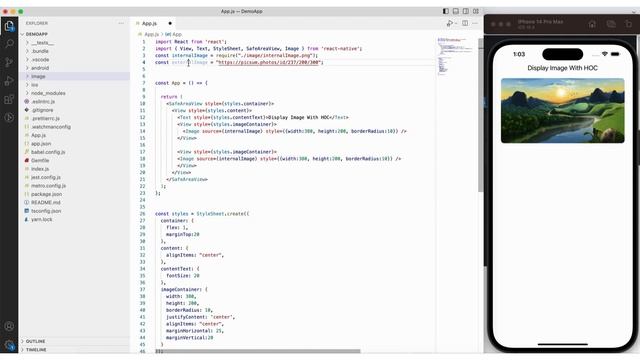Open the Search view in the activity bar
Viewport: 640px width, 360px height.
tap(9, 43)
